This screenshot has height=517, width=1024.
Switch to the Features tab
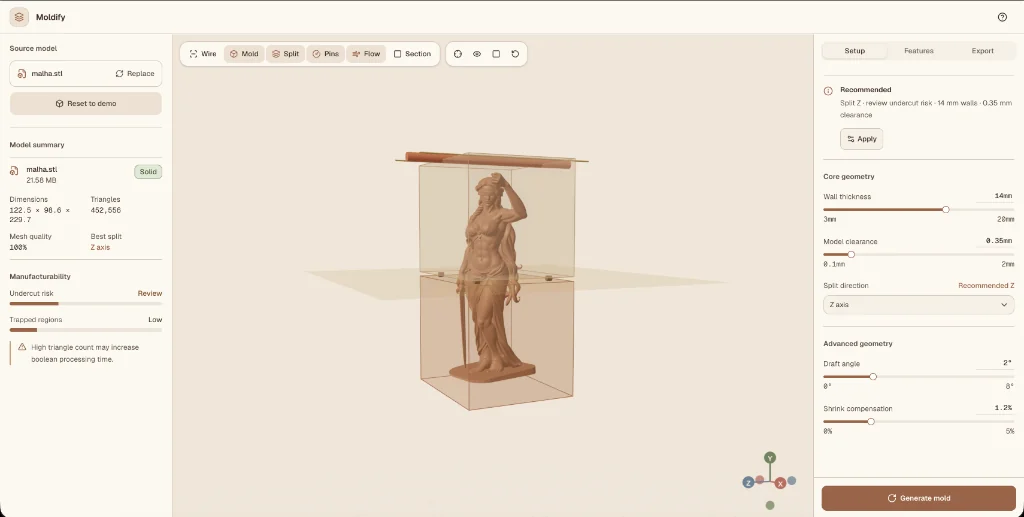click(918, 51)
